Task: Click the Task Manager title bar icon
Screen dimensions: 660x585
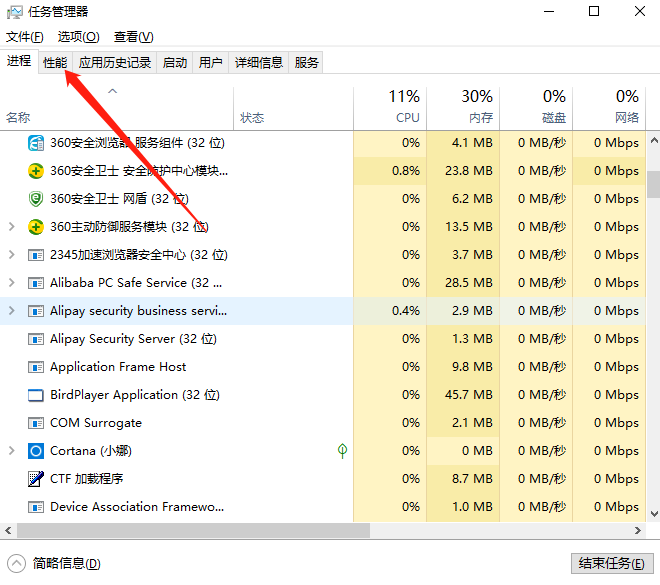Action: [x=15, y=12]
